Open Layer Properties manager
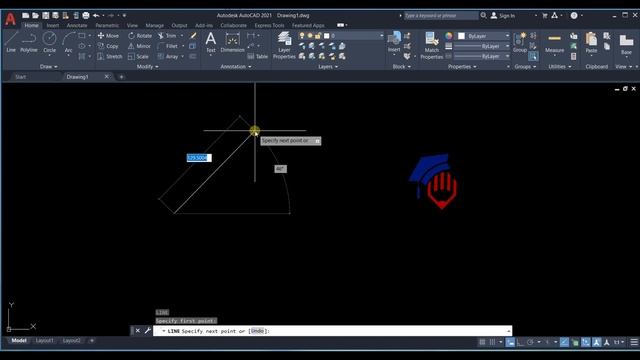The height and width of the screenshot is (360, 640). (x=284, y=46)
